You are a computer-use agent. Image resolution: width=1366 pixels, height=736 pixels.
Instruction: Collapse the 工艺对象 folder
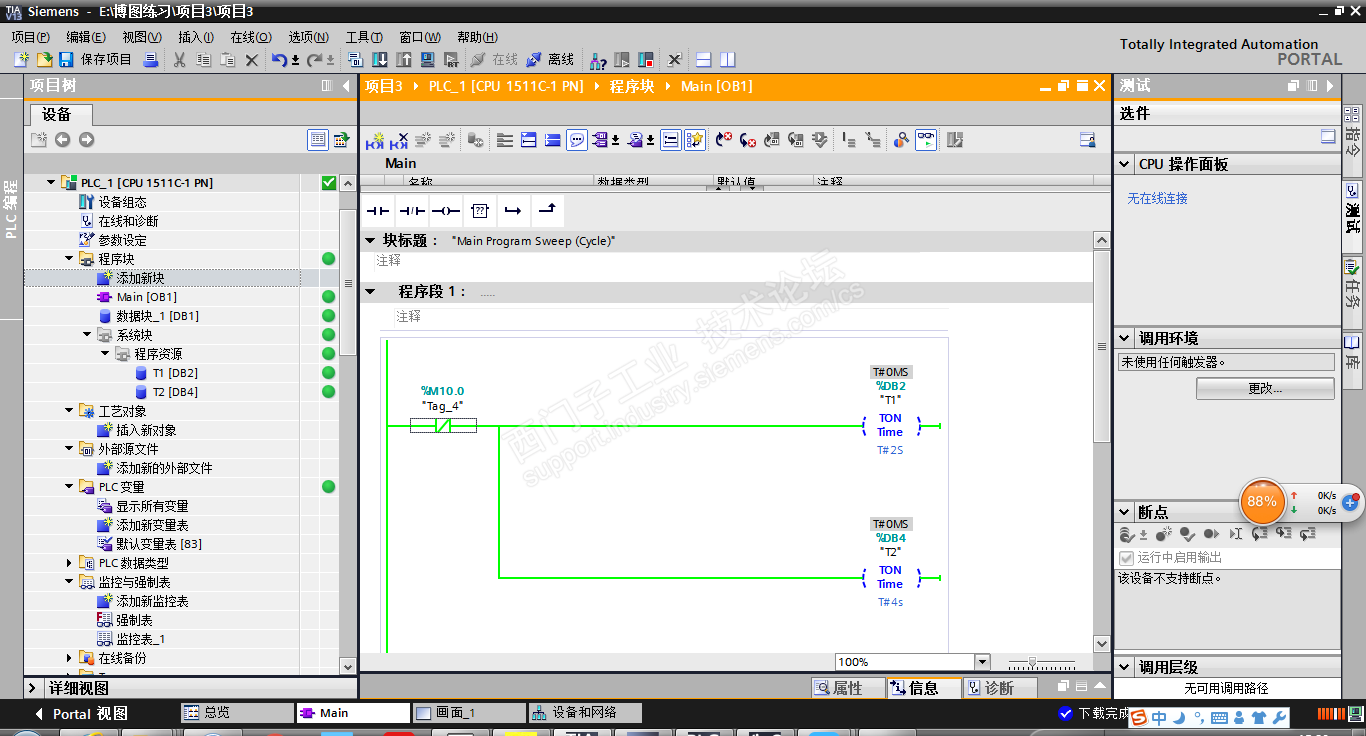point(69,411)
